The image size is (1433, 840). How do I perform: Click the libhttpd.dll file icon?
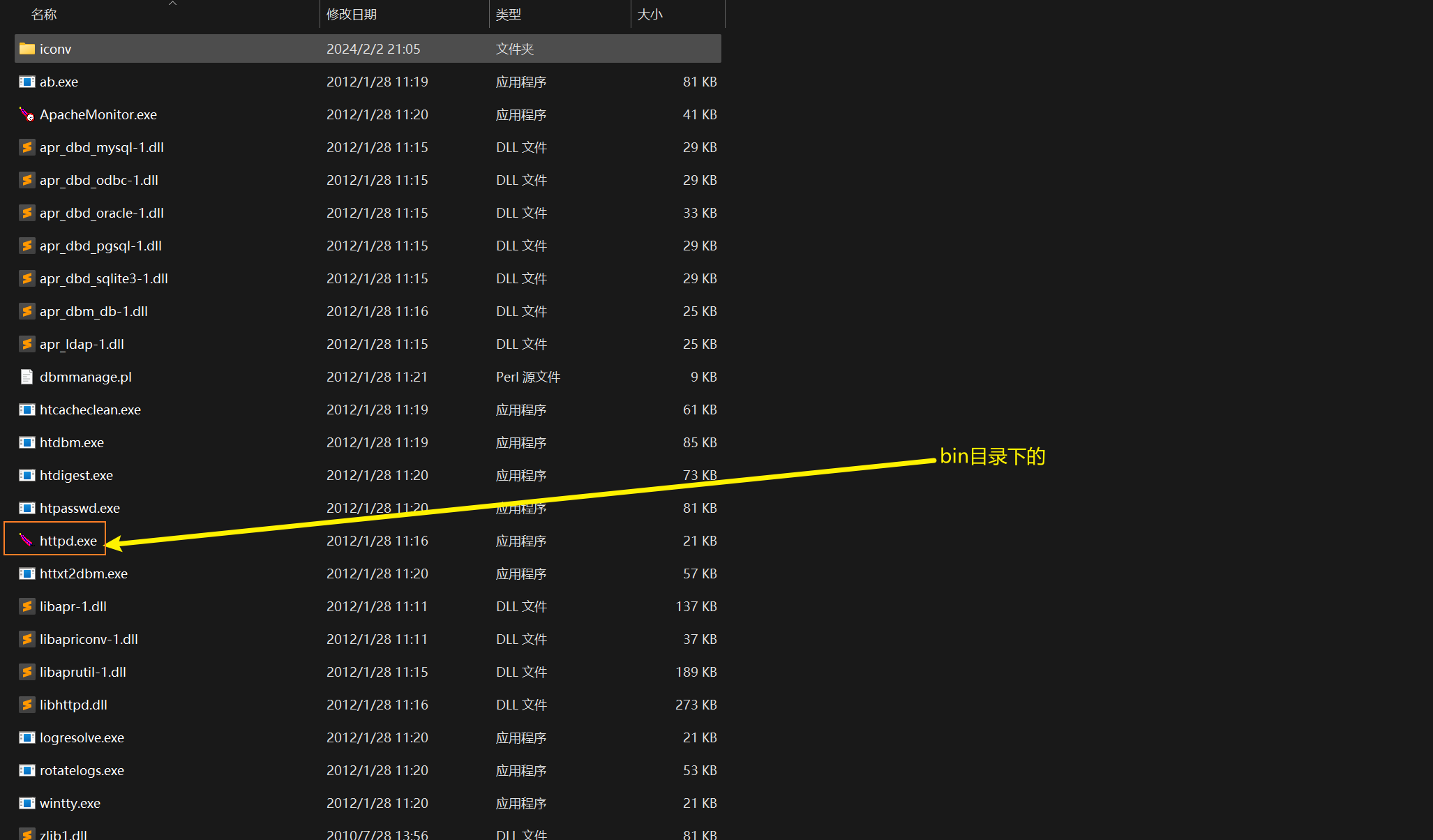(27, 705)
